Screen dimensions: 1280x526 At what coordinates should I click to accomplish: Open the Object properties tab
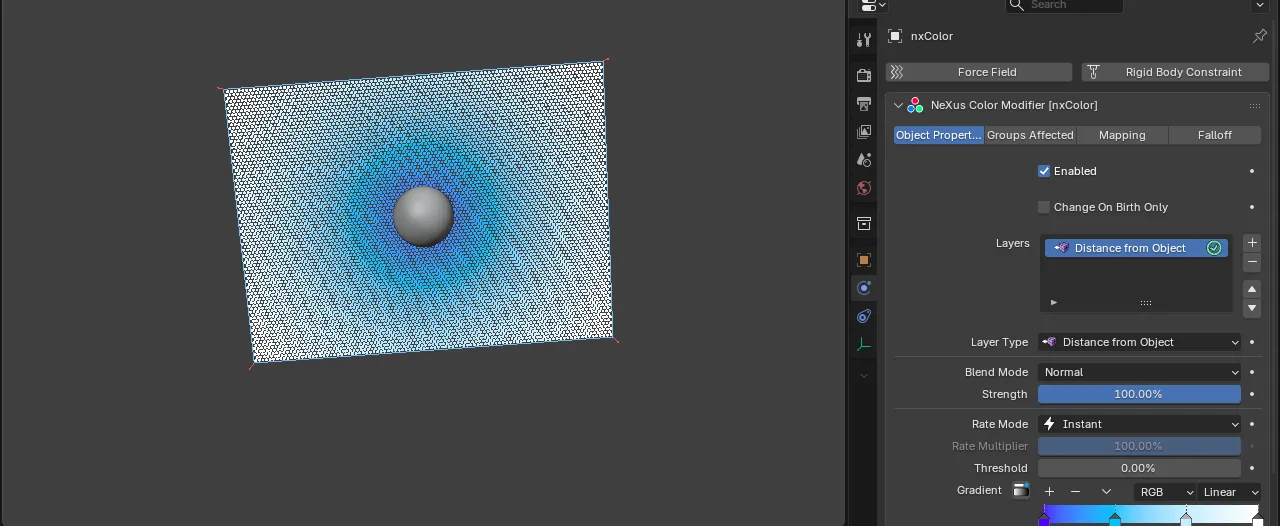point(864,260)
